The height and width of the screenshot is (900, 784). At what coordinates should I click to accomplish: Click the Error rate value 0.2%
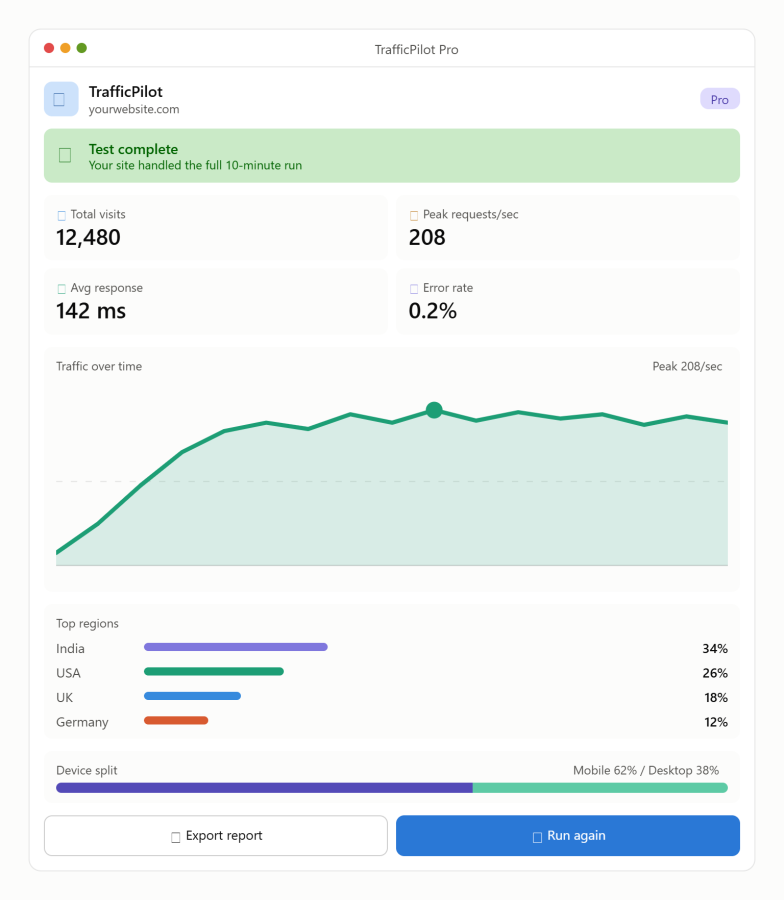[x=433, y=311]
